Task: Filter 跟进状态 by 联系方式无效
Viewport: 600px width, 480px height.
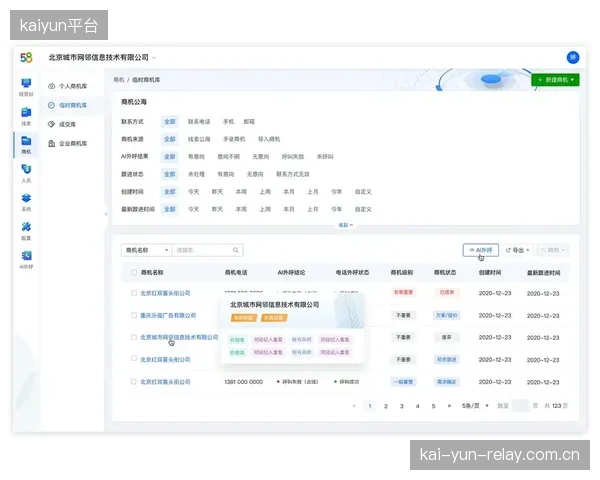Action: click(x=293, y=174)
